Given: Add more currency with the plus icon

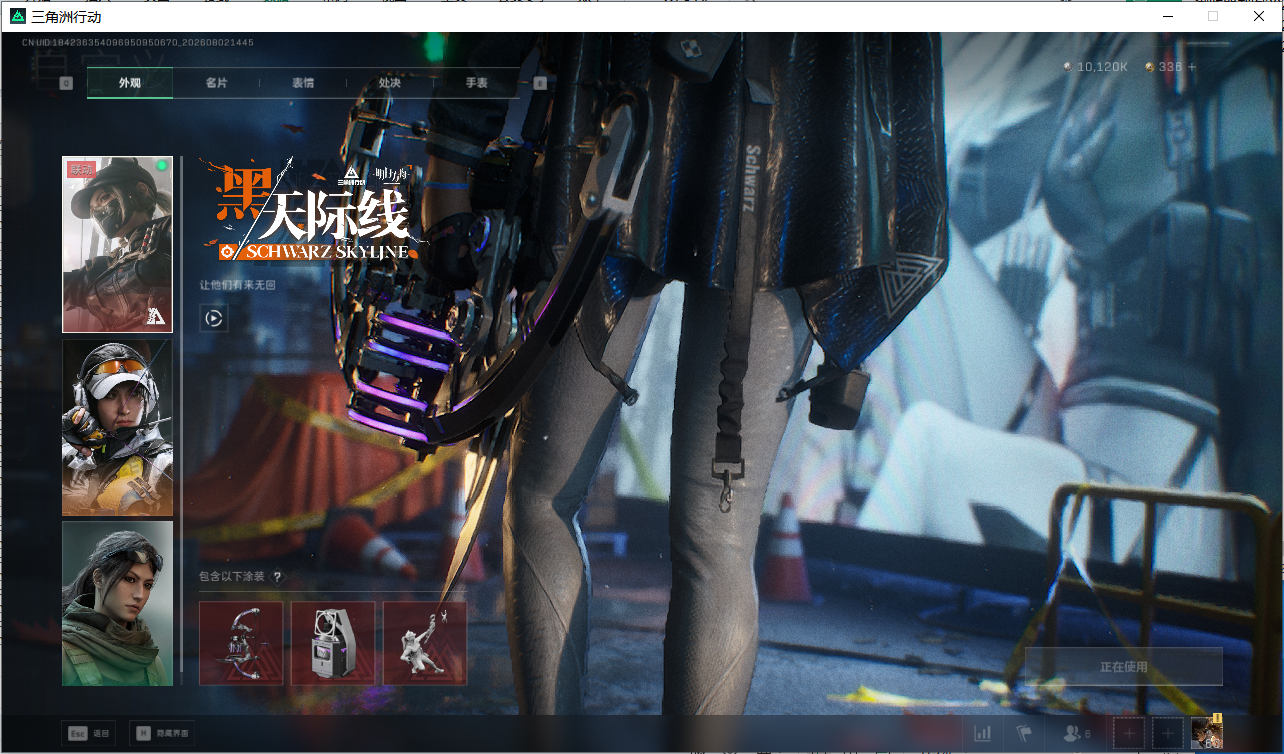Looking at the screenshot, I should click(1191, 67).
